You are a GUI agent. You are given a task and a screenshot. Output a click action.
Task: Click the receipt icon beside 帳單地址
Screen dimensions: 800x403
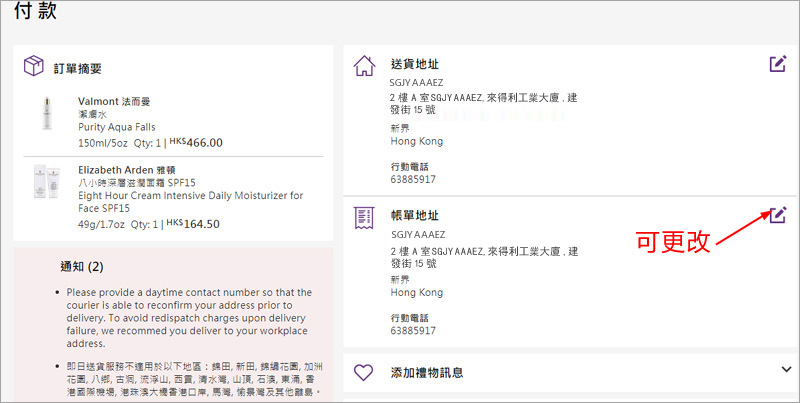[365, 217]
